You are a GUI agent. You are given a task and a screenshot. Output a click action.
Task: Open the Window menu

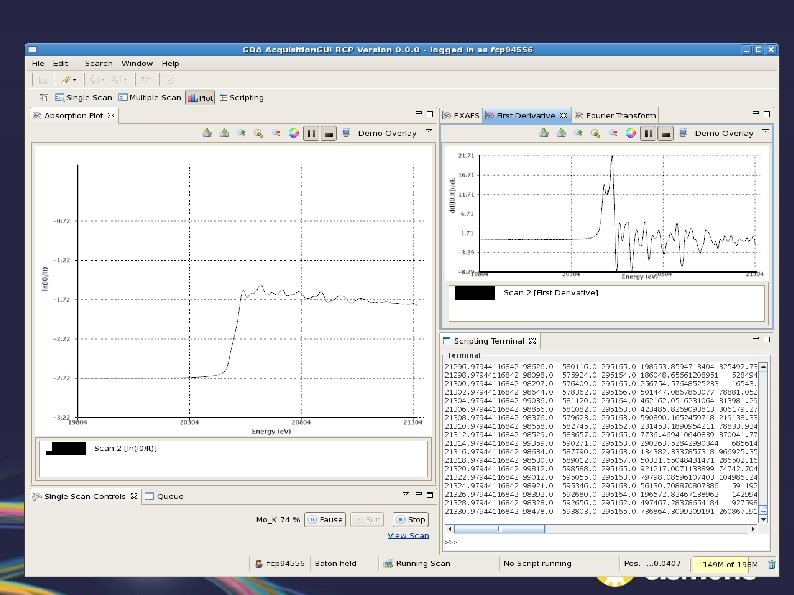tap(137, 64)
